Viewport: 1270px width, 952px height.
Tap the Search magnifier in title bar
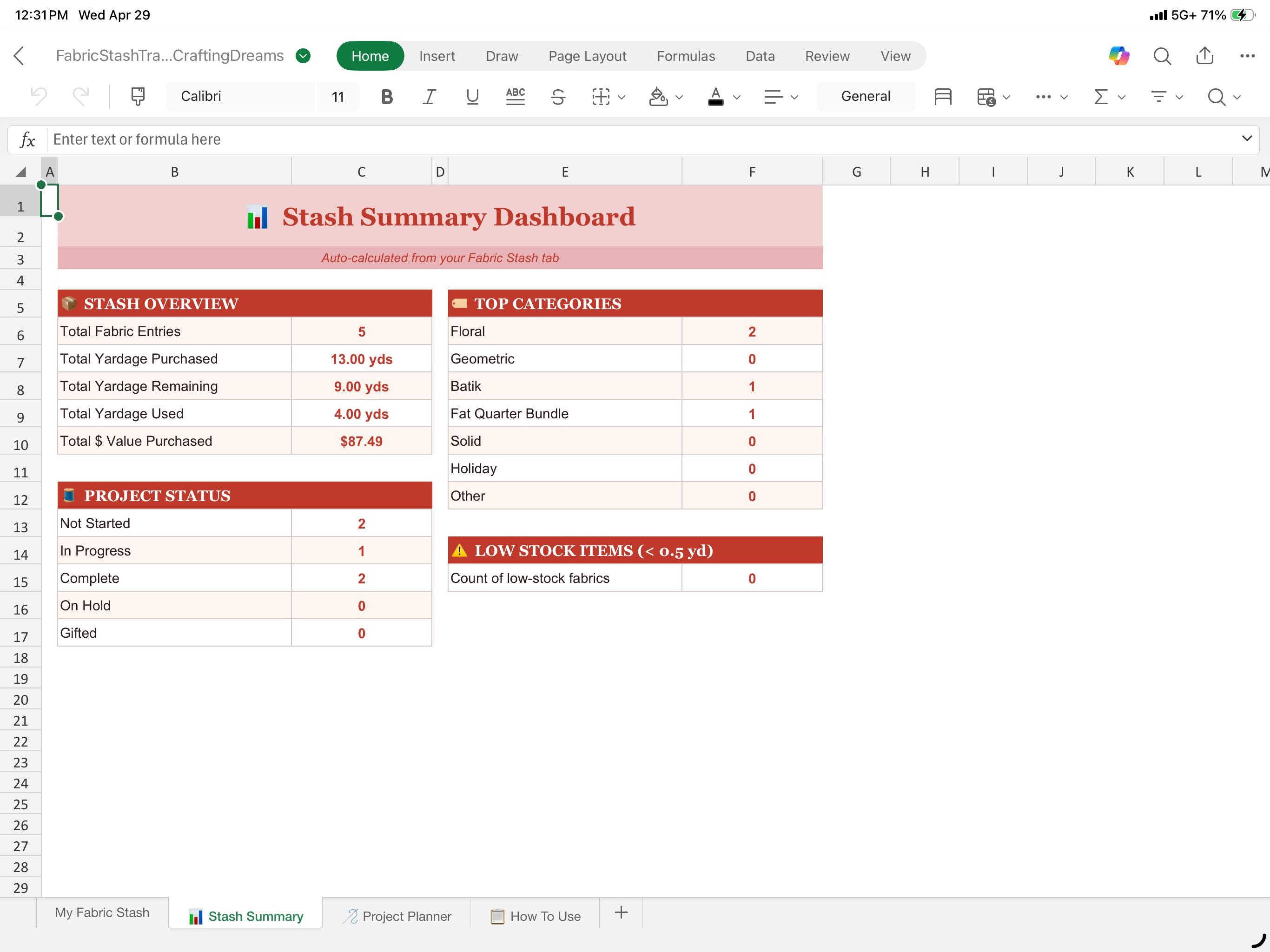(1162, 56)
